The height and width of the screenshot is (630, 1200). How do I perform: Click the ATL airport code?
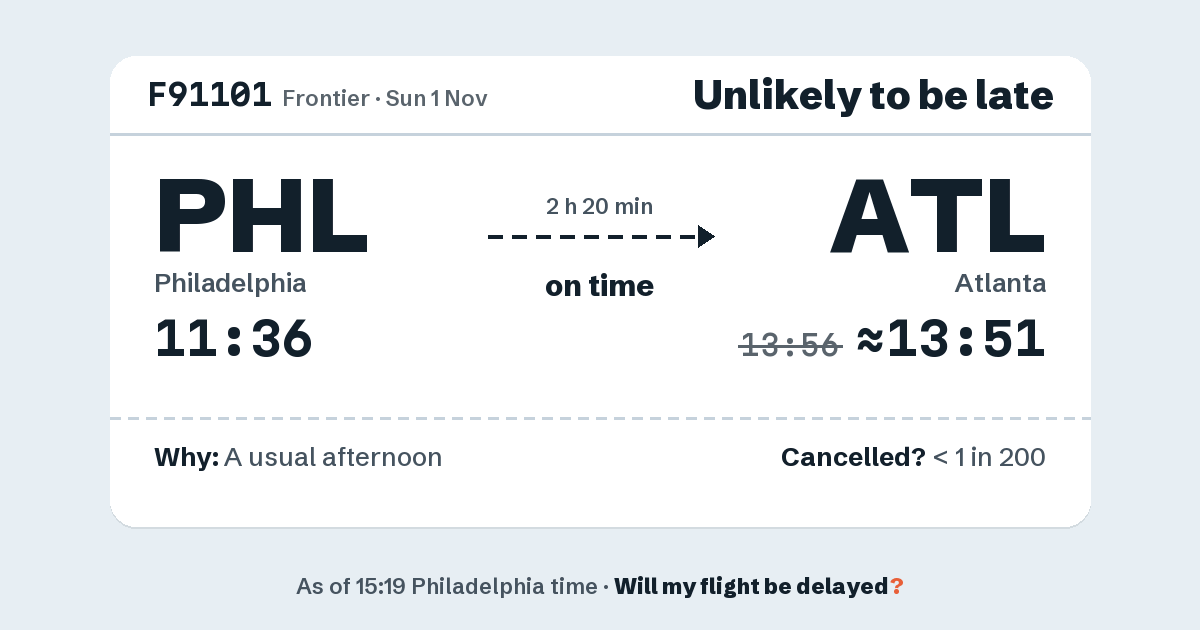coord(938,215)
